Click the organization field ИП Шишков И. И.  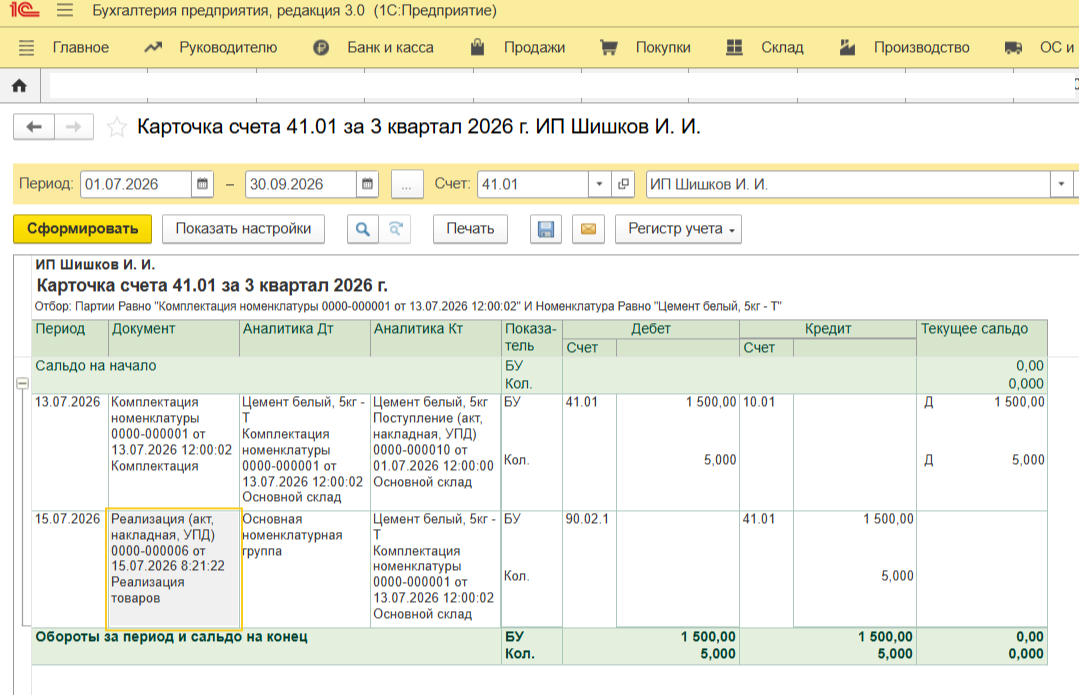(x=848, y=184)
